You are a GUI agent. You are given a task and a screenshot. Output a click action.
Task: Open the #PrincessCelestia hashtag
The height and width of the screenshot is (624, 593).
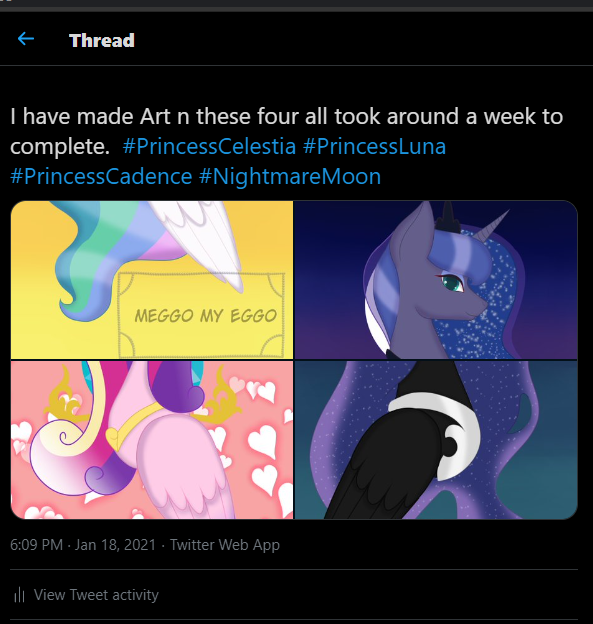[209, 146]
